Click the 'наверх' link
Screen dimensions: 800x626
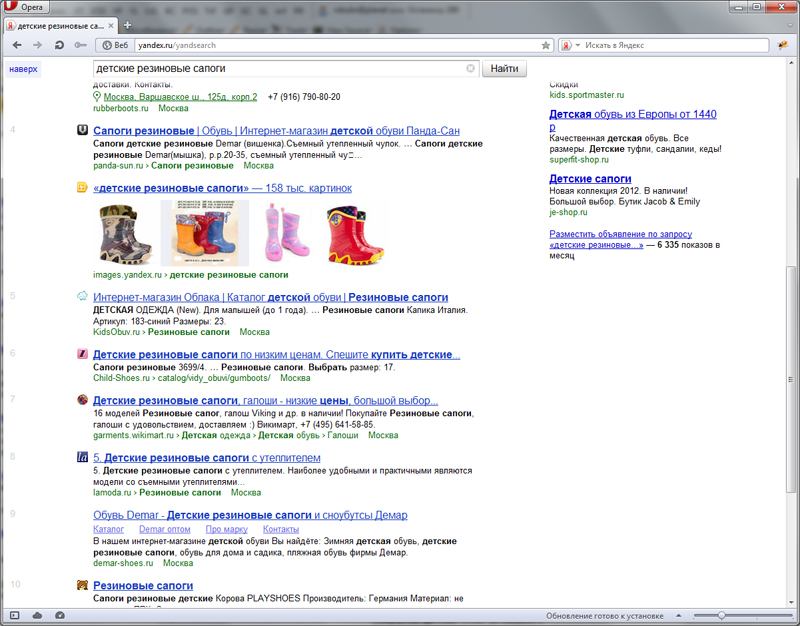pos(23,69)
